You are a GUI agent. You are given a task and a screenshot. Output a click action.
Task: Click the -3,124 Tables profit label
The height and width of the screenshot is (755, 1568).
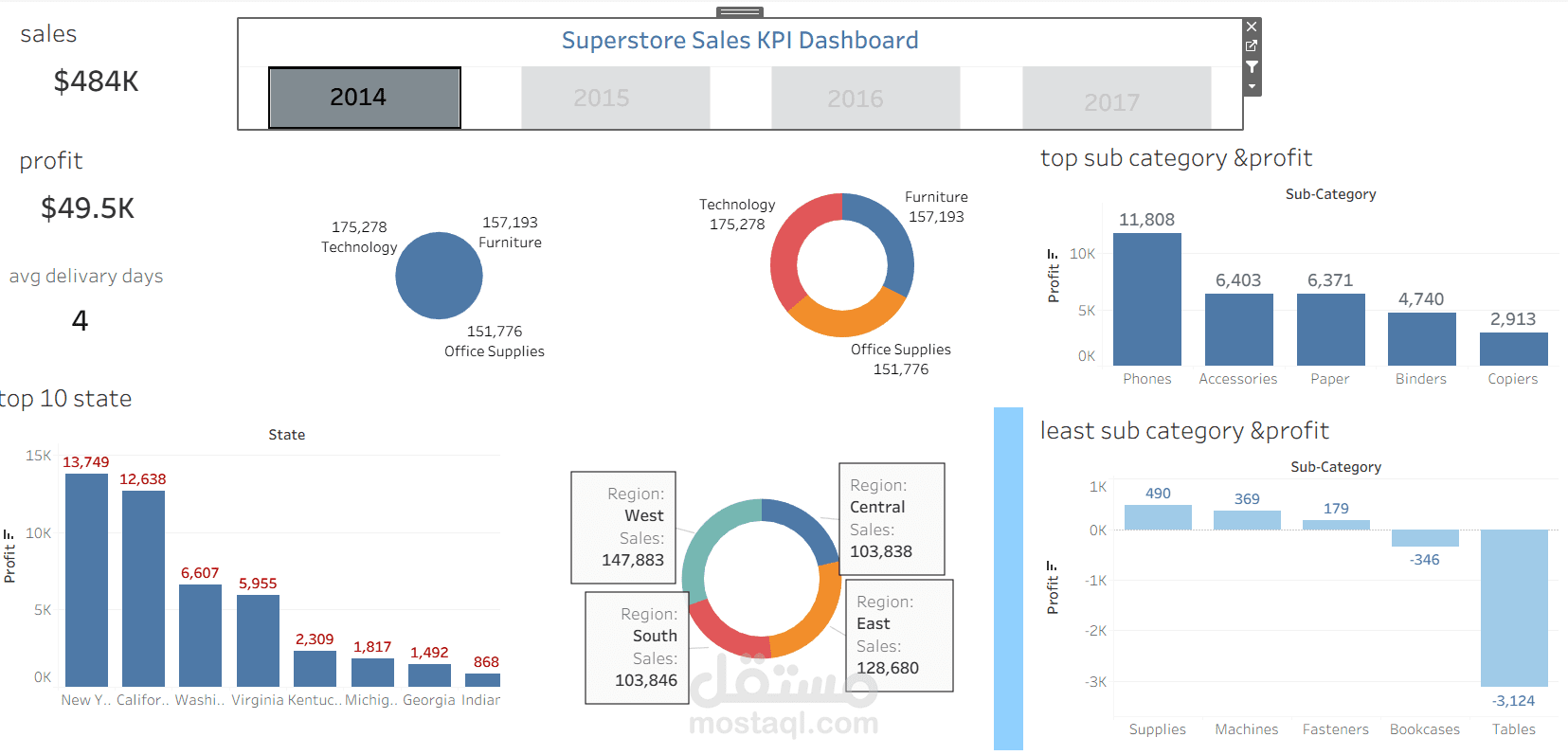coord(1513,701)
